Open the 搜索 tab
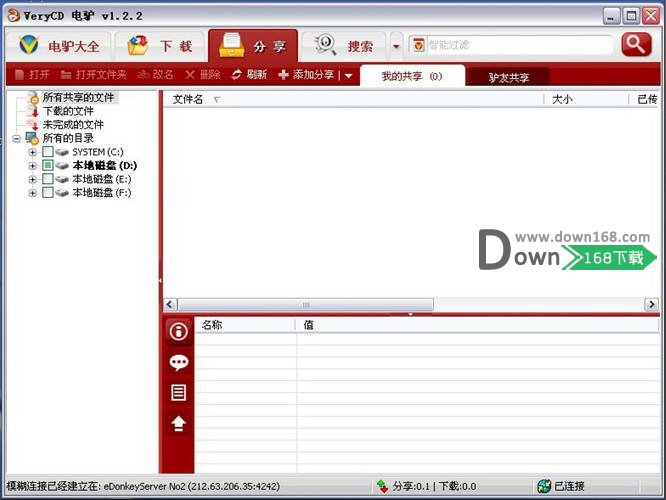Screen dimensions: 666x500 [x=343, y=46]
